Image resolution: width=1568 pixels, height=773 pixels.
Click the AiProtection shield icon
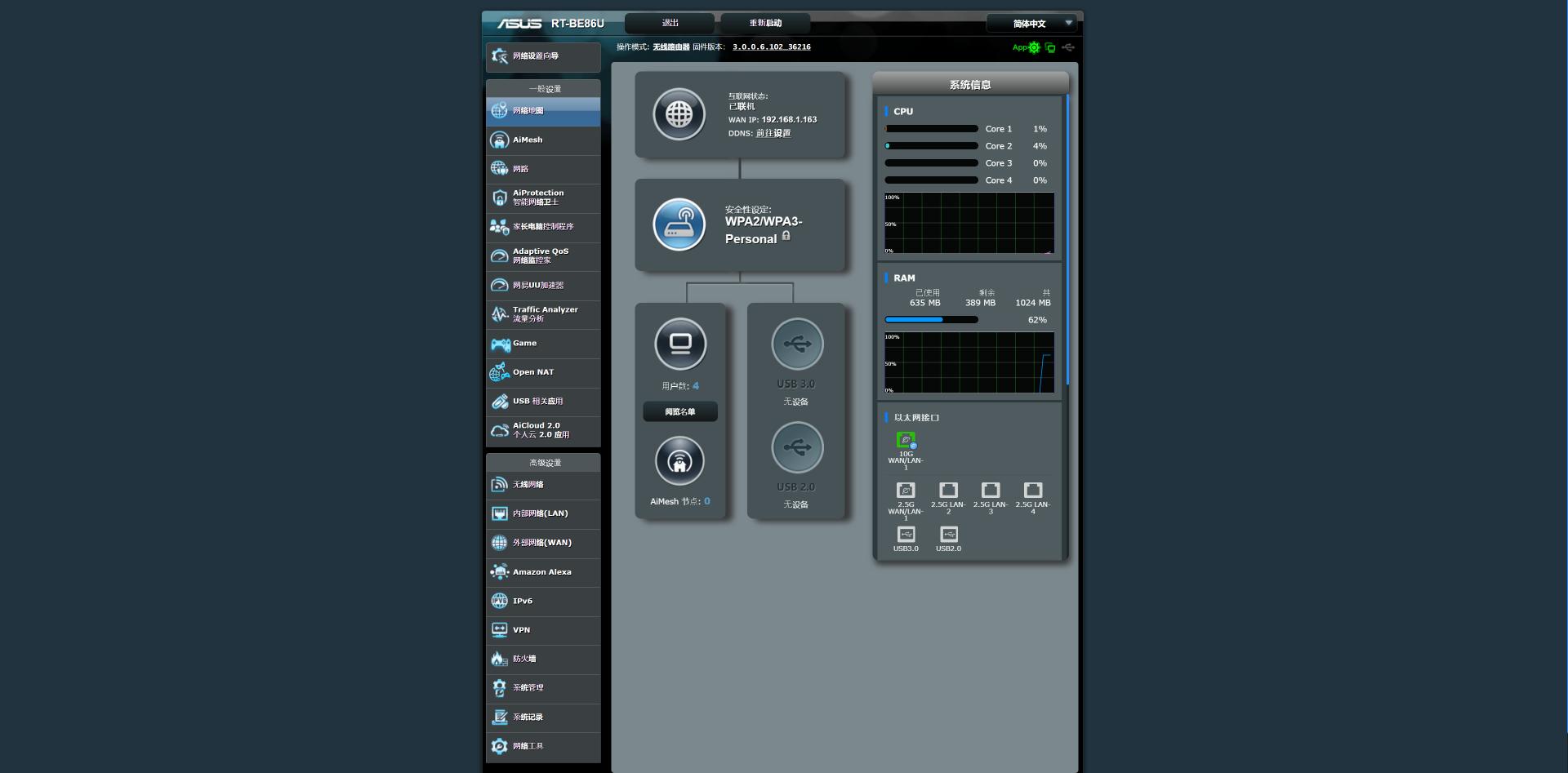click(x=499, y=198)
